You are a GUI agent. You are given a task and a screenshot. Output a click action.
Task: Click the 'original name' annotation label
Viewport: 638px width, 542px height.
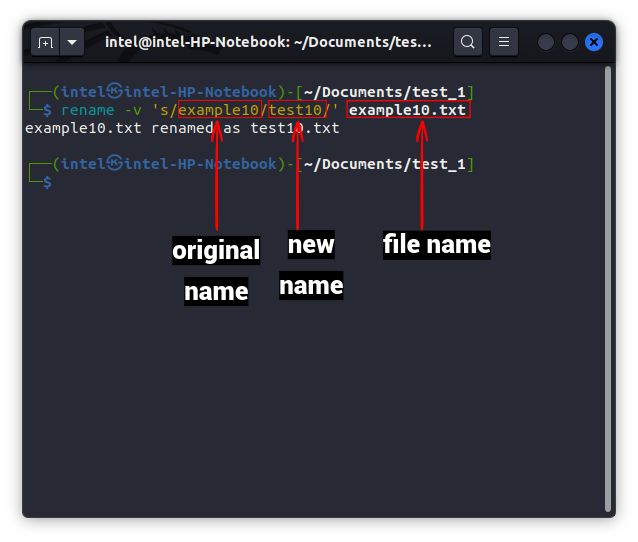click(x=216, y=270)
